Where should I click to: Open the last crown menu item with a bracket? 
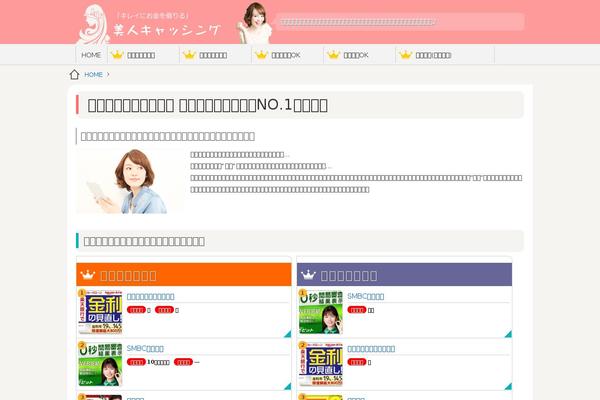click(x=445, y=55)
